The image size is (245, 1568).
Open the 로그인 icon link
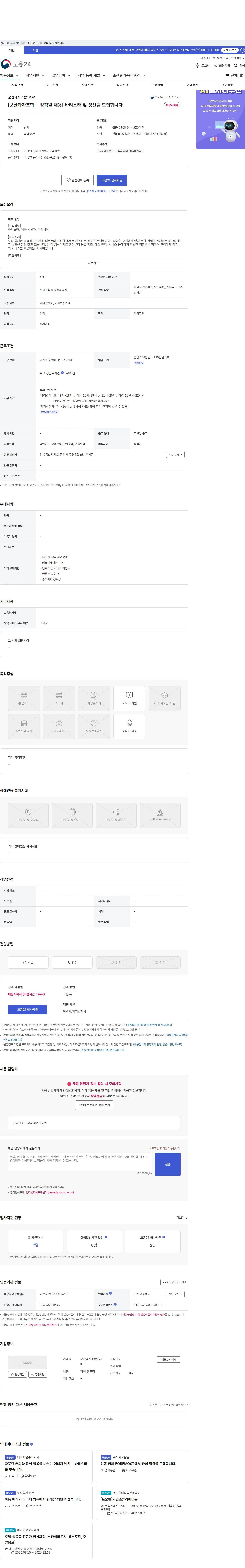[x=202, y=66]
